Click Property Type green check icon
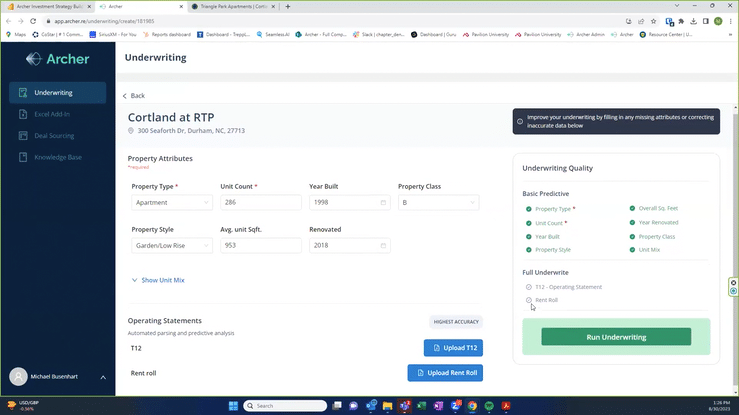 click(529, 209)
